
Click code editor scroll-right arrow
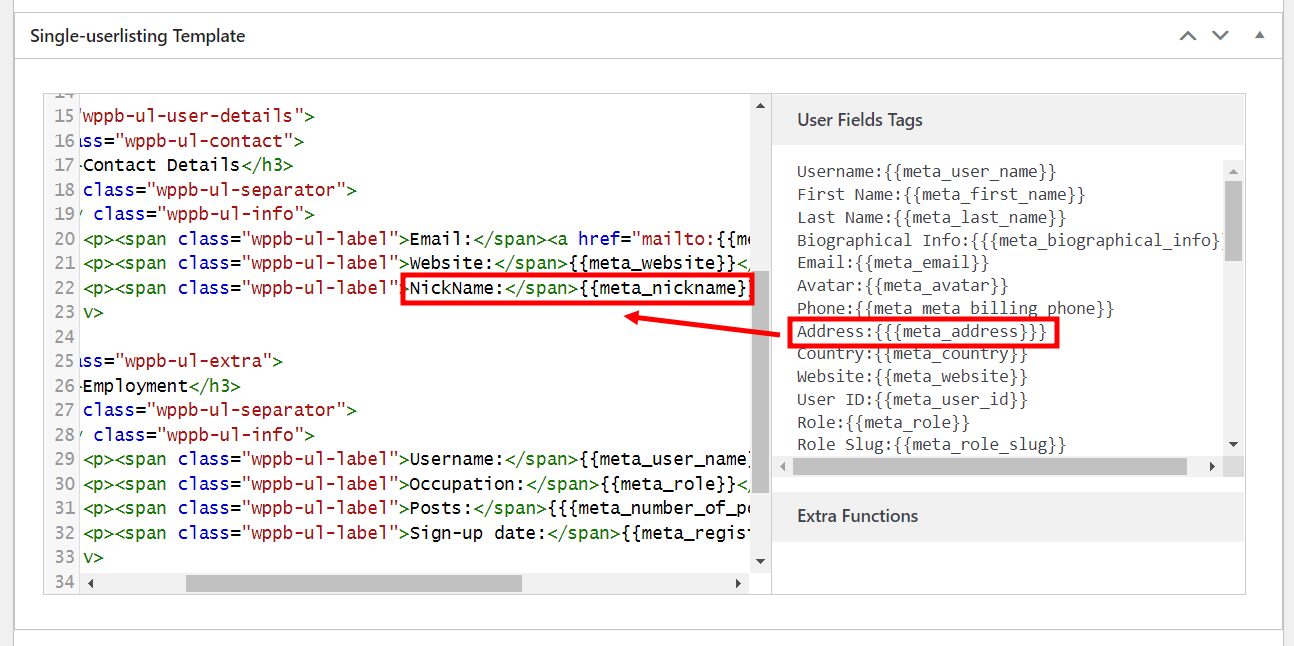click(739, 583)
